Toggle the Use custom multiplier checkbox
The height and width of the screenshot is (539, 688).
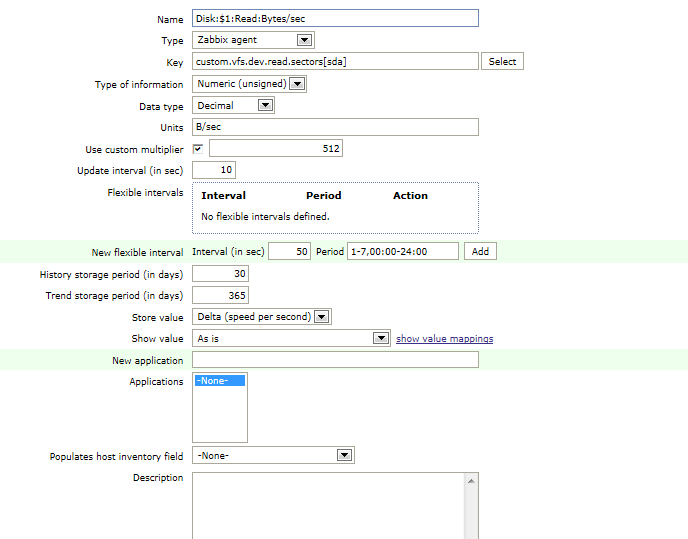(198, 149)
